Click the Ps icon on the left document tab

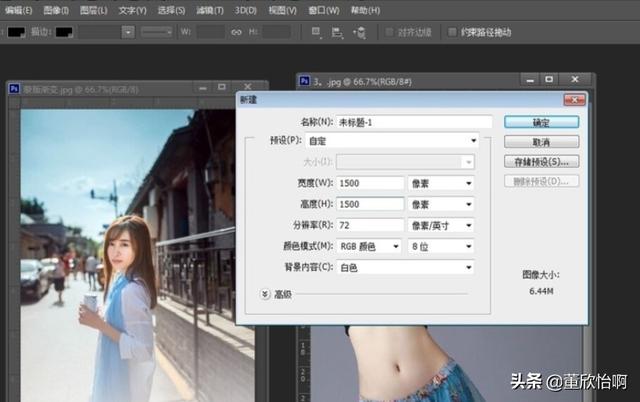[14, 90]
